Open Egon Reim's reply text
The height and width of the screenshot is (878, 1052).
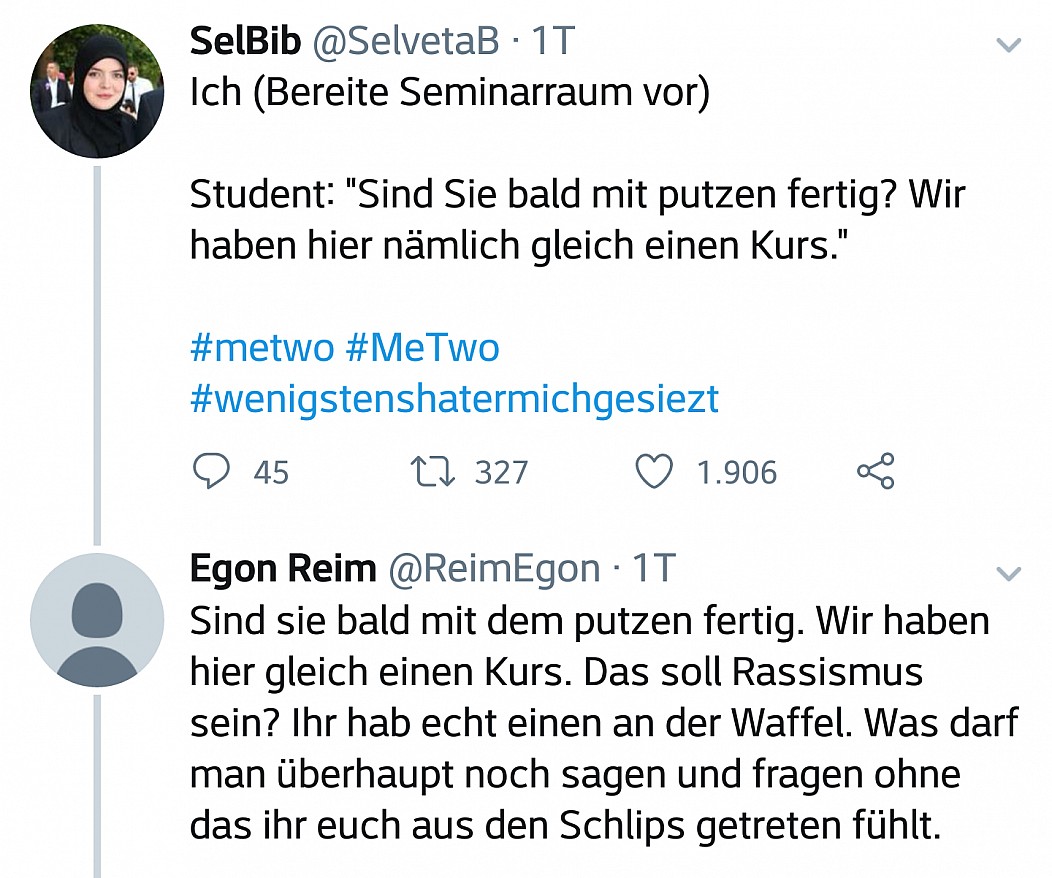point(604,722)
